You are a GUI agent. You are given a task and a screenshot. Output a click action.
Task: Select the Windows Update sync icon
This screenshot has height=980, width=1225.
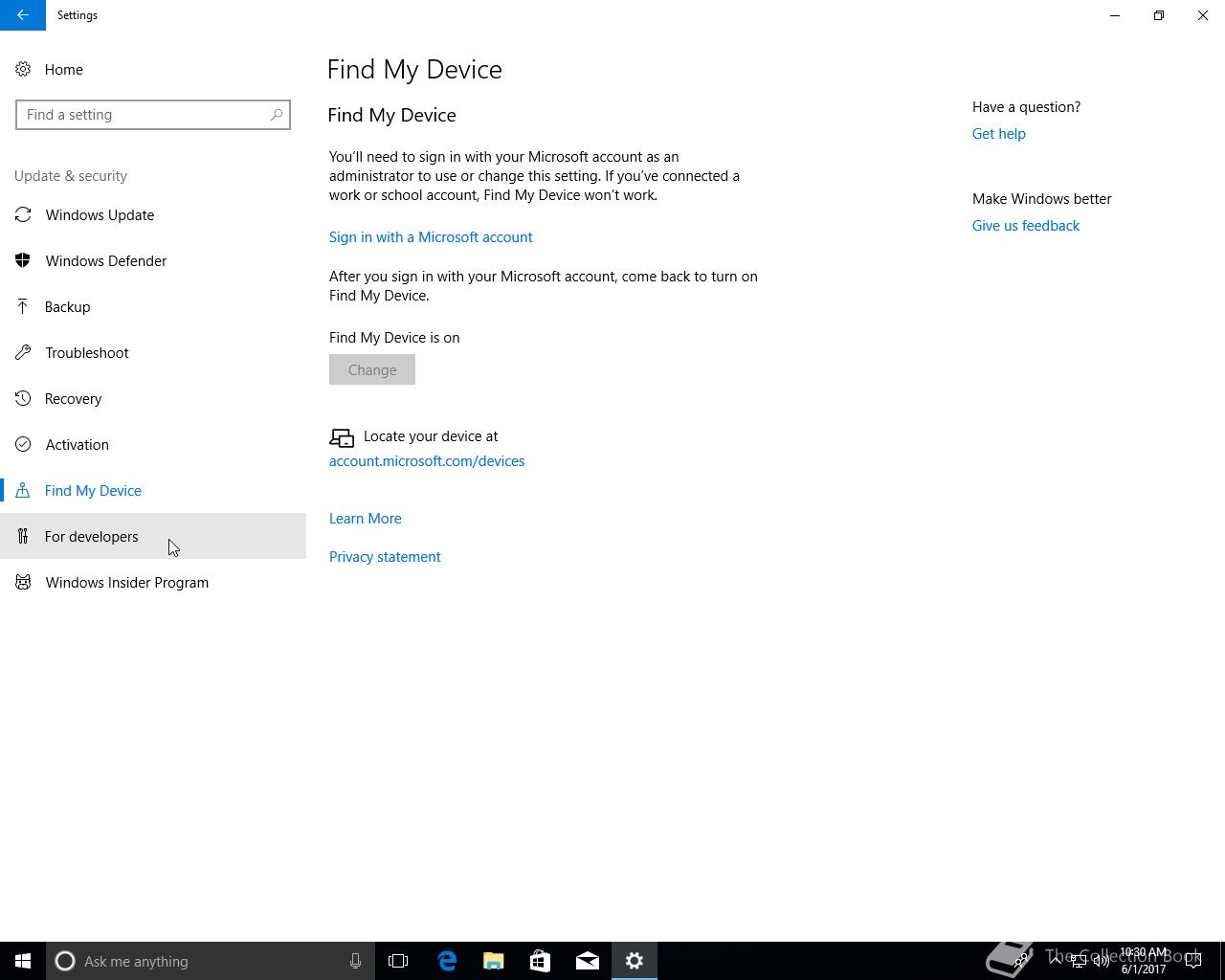pyautogui.click(x=23, y=214)
